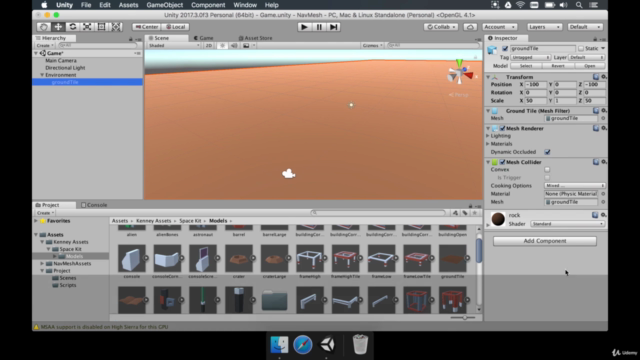Open Mesh Renderer help icon
The height and width of the screenshot is (360, 640).
click(x=596, y=128)
